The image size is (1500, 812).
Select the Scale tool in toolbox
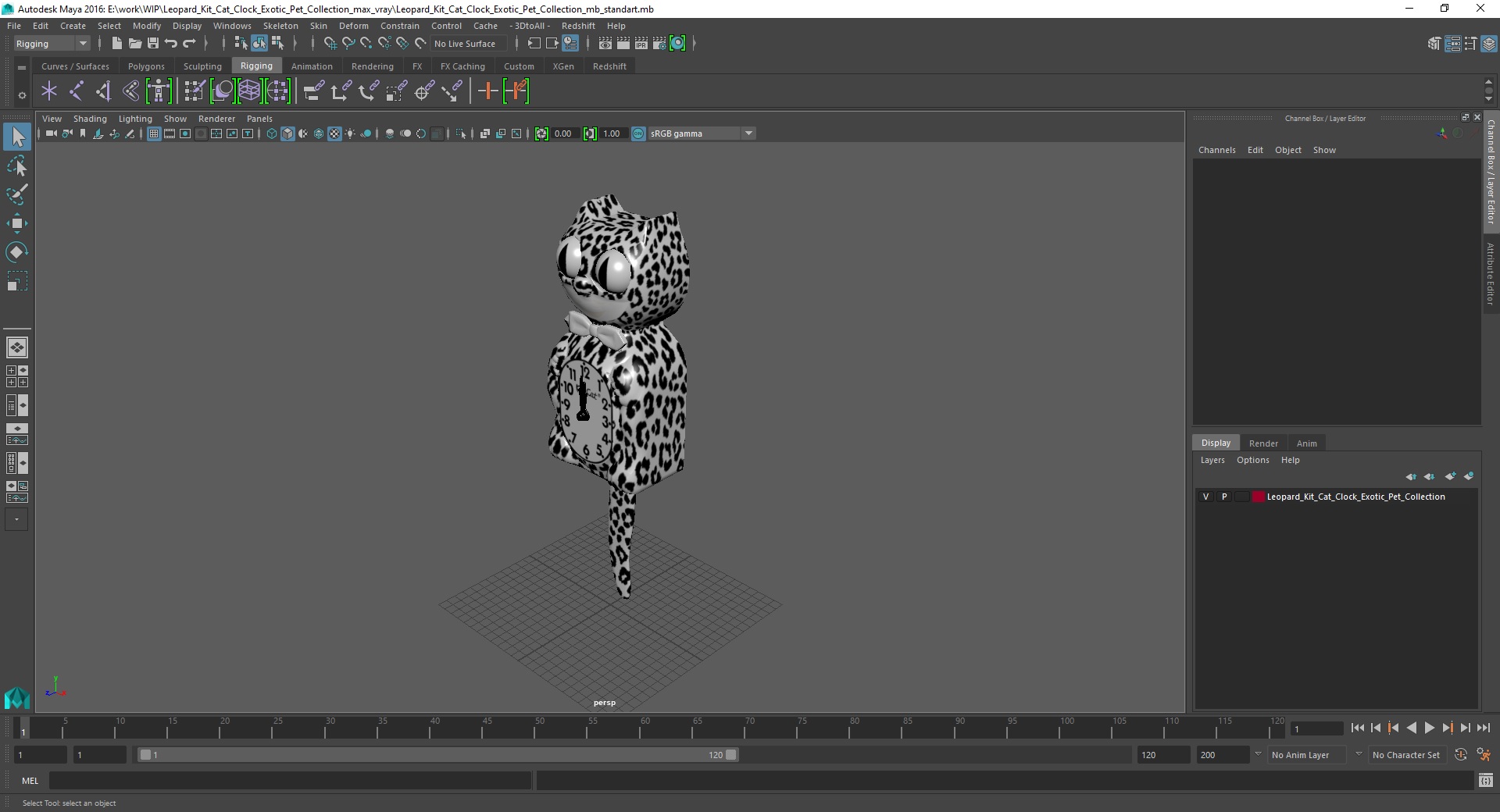[17, 280]
